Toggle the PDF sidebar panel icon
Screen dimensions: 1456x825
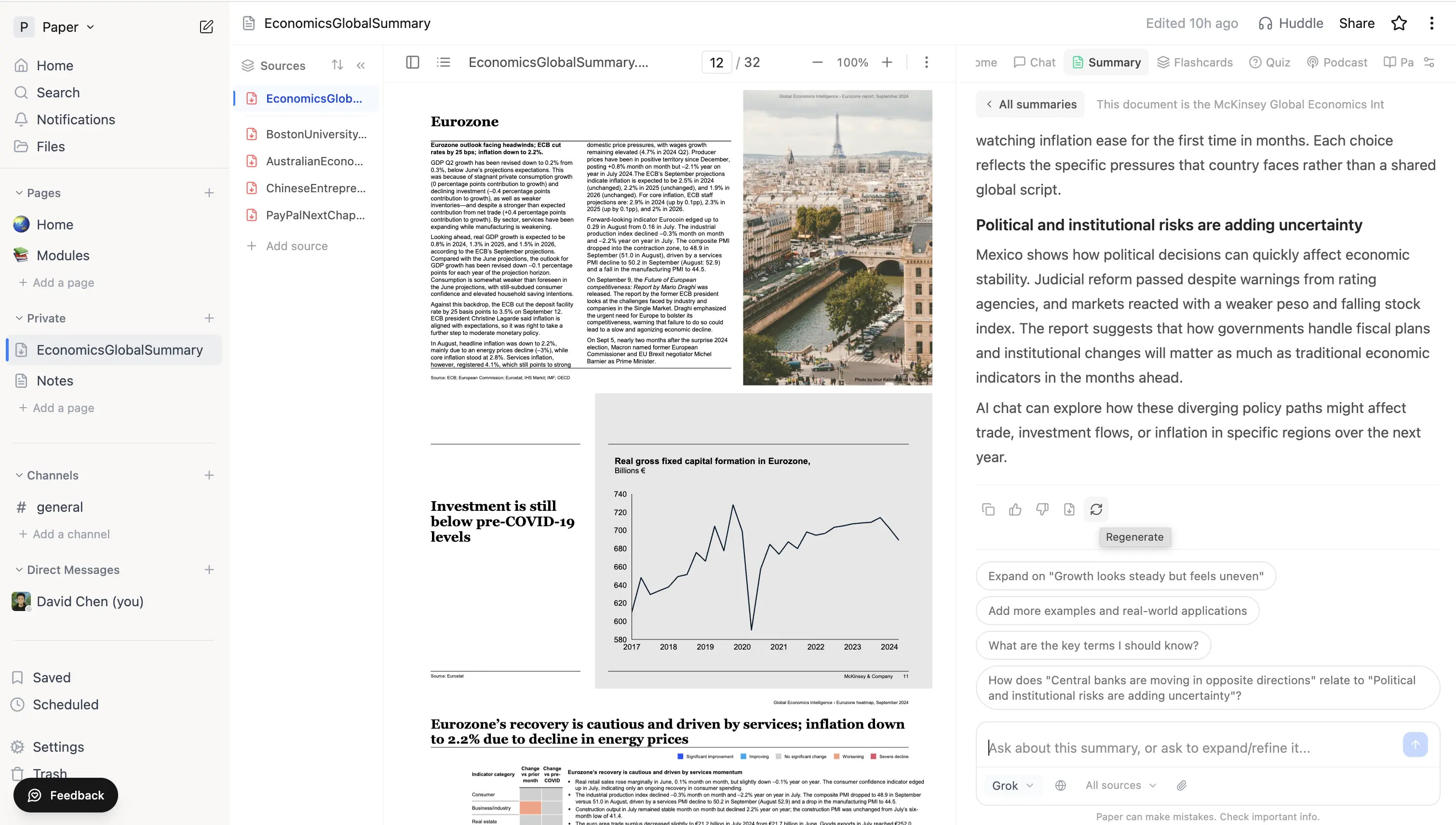[x=413, y=62]
